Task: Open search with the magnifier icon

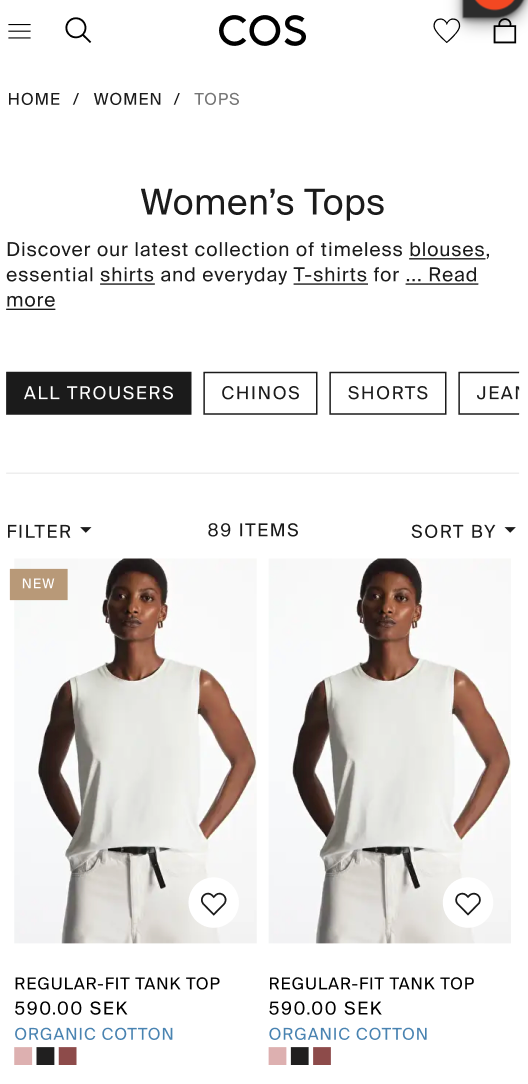Action: tap(78, 30)
